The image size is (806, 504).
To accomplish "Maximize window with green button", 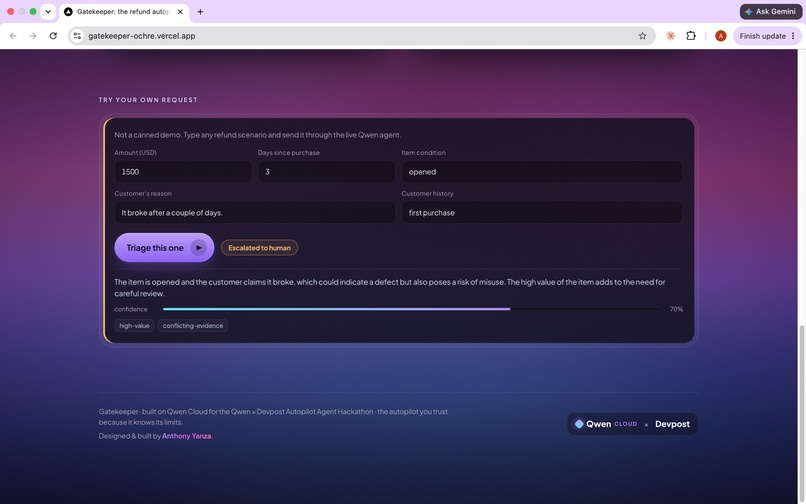I will (33, 11).
